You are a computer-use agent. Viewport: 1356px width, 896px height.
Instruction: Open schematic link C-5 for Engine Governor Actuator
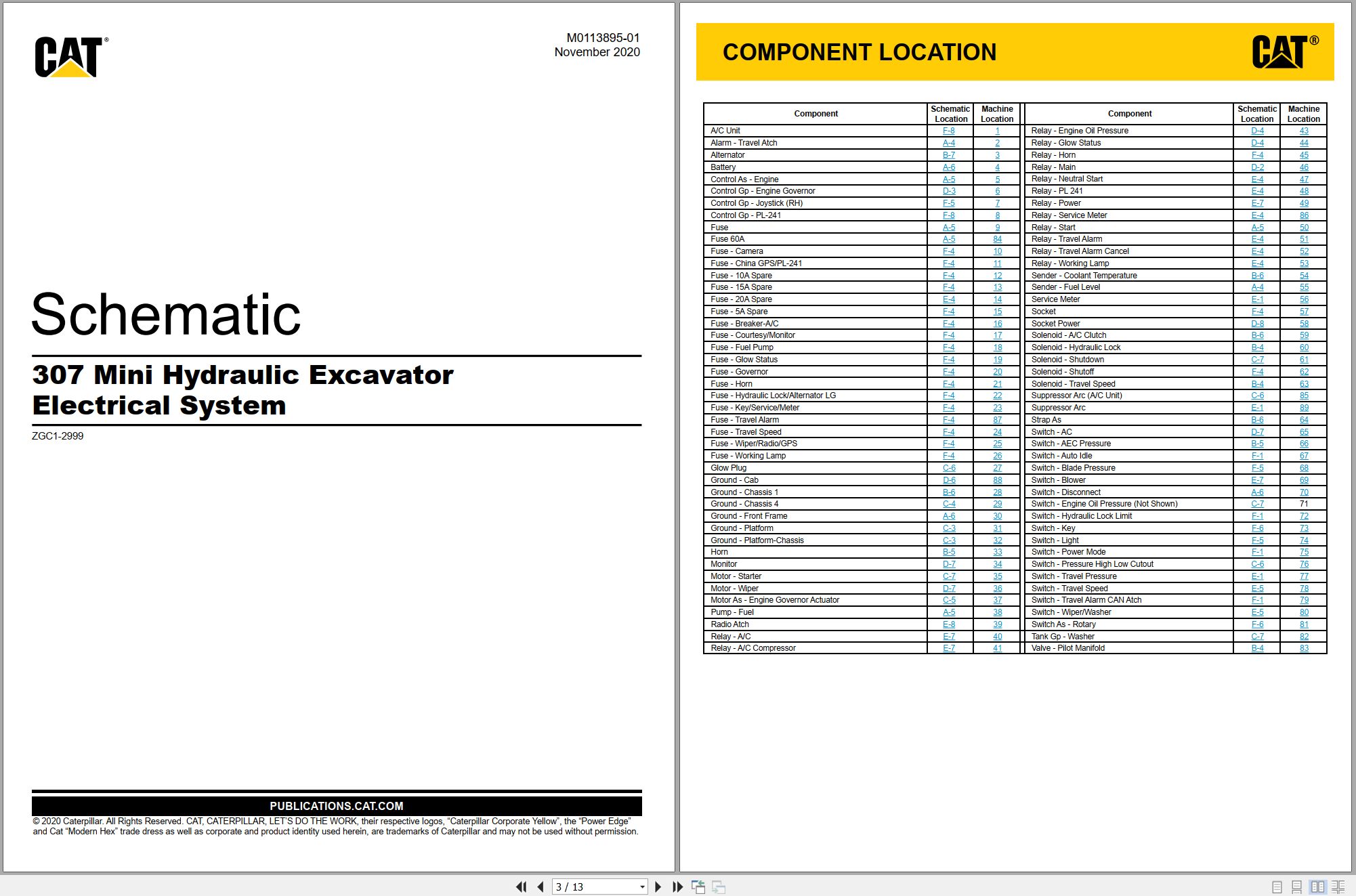click(x=949, y=600)
